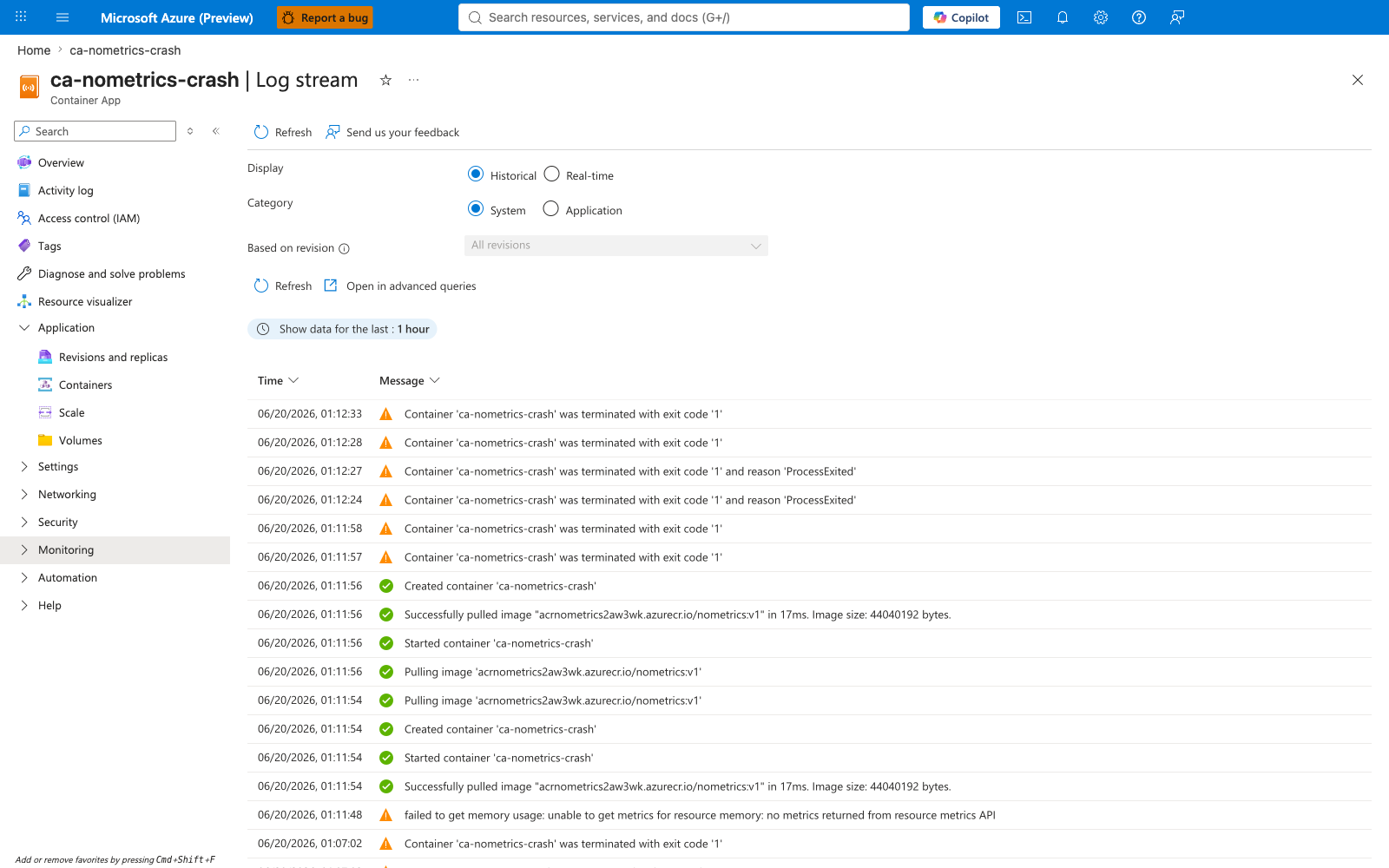Open Activity log in the sidebar
Screen dimensions: 1389x868
coord(65,190)
